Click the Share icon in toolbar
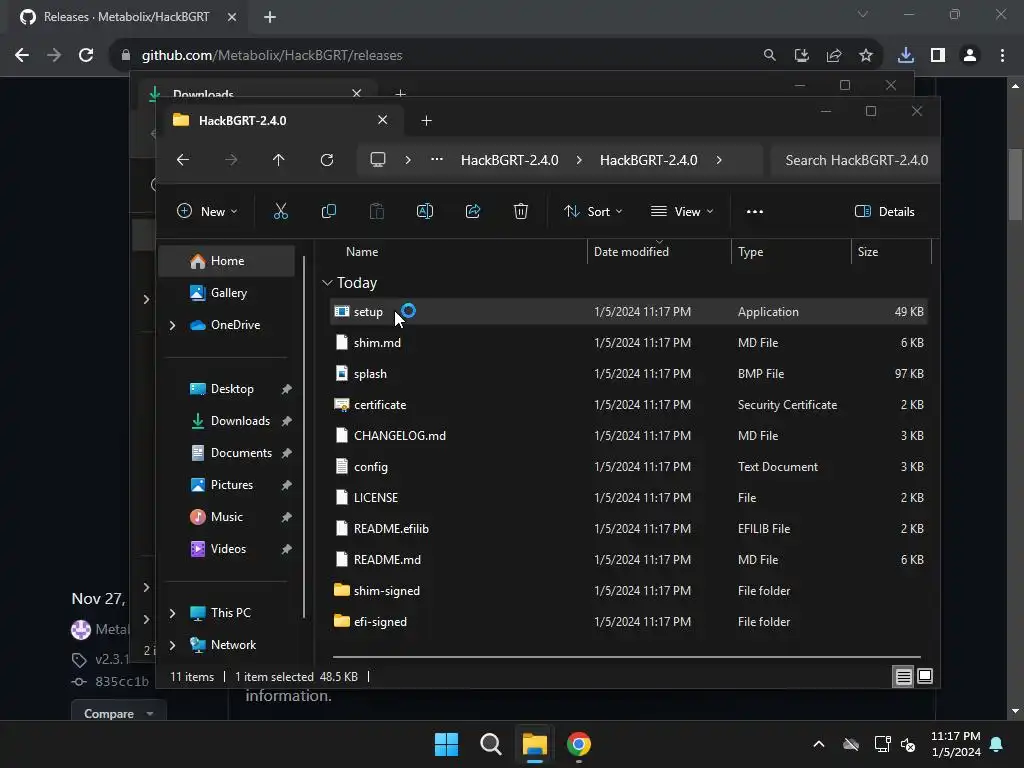Image resolution: width=1024 pixels, height=768 pixels. click(x=473, y=212)
